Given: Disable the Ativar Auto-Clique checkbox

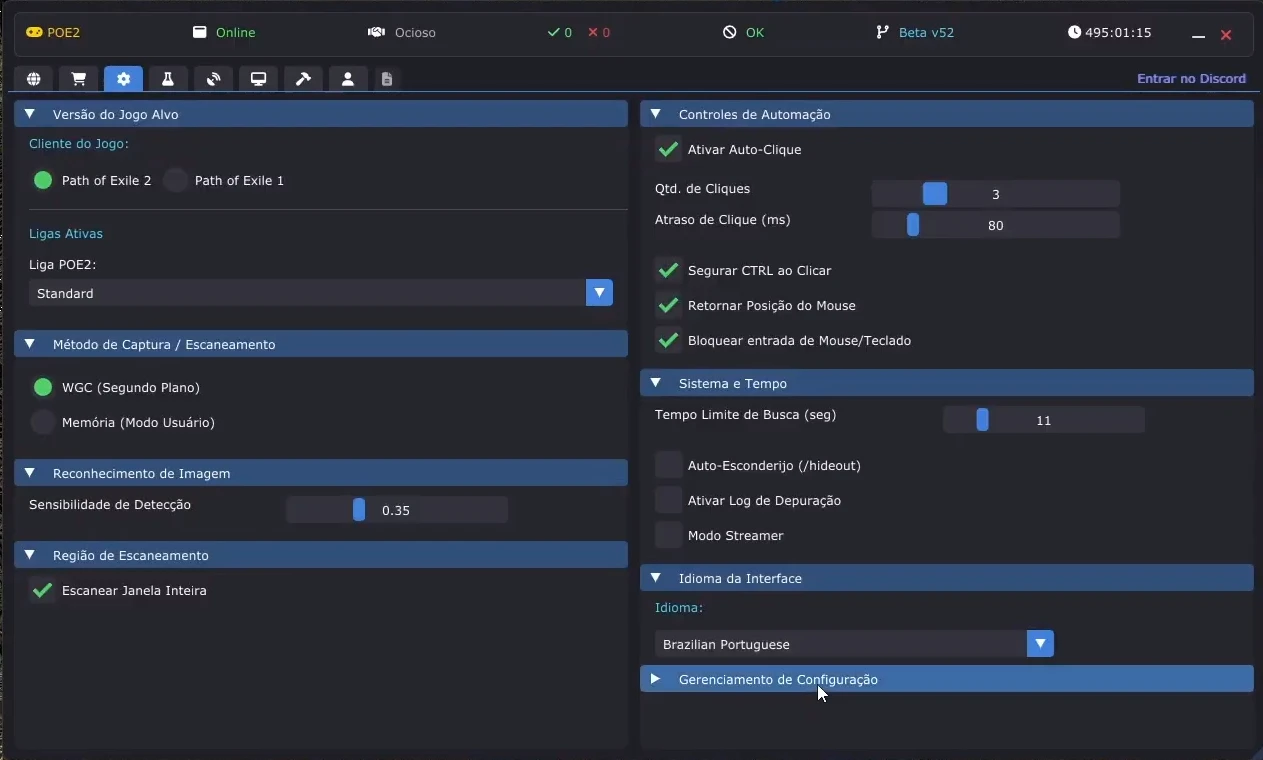Looking at the screenshot, I should pos(668,150).
